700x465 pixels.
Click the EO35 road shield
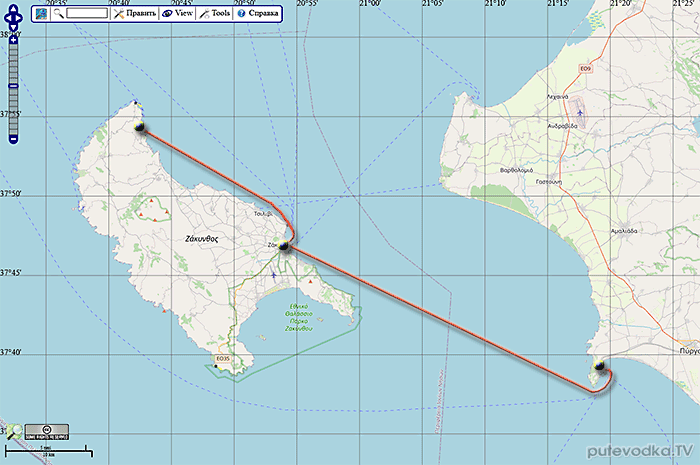click(x=222, y=358)
